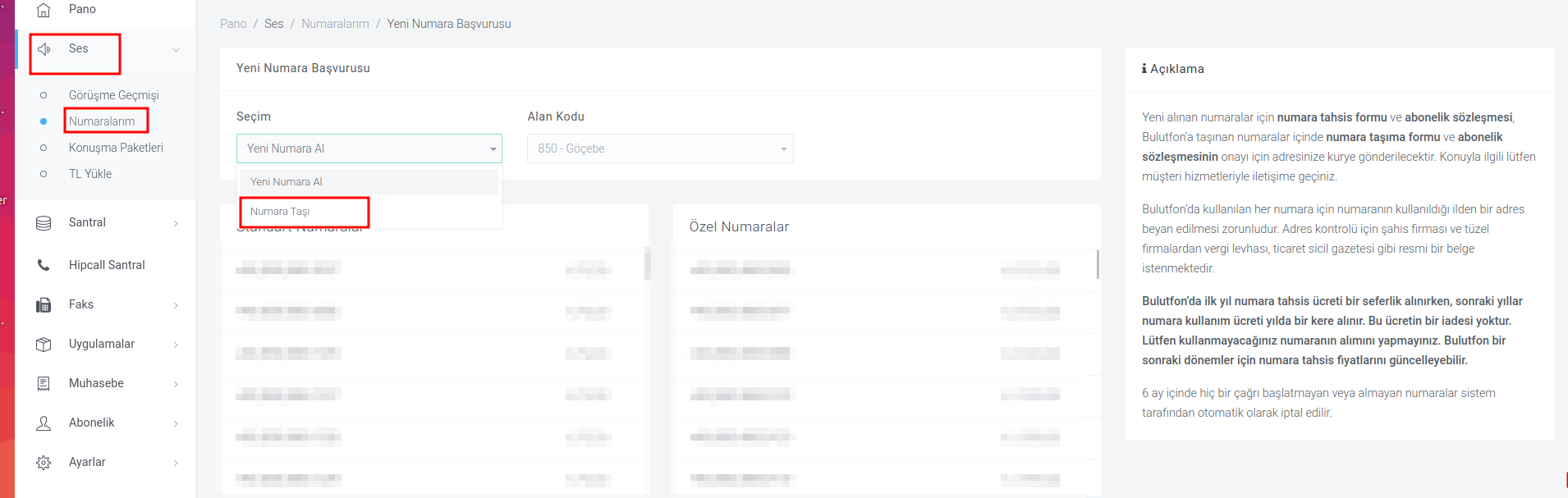Click the Numaralarım breadcrumb link
Screen dimensions: 1568x498
(x=335, y=24)
